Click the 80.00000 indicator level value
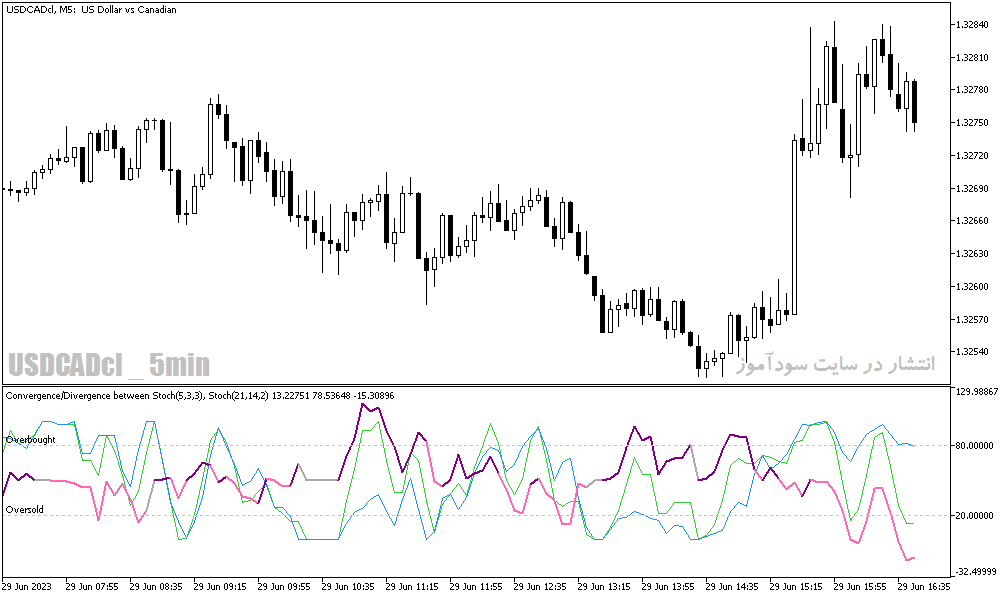 coord(975,445)
